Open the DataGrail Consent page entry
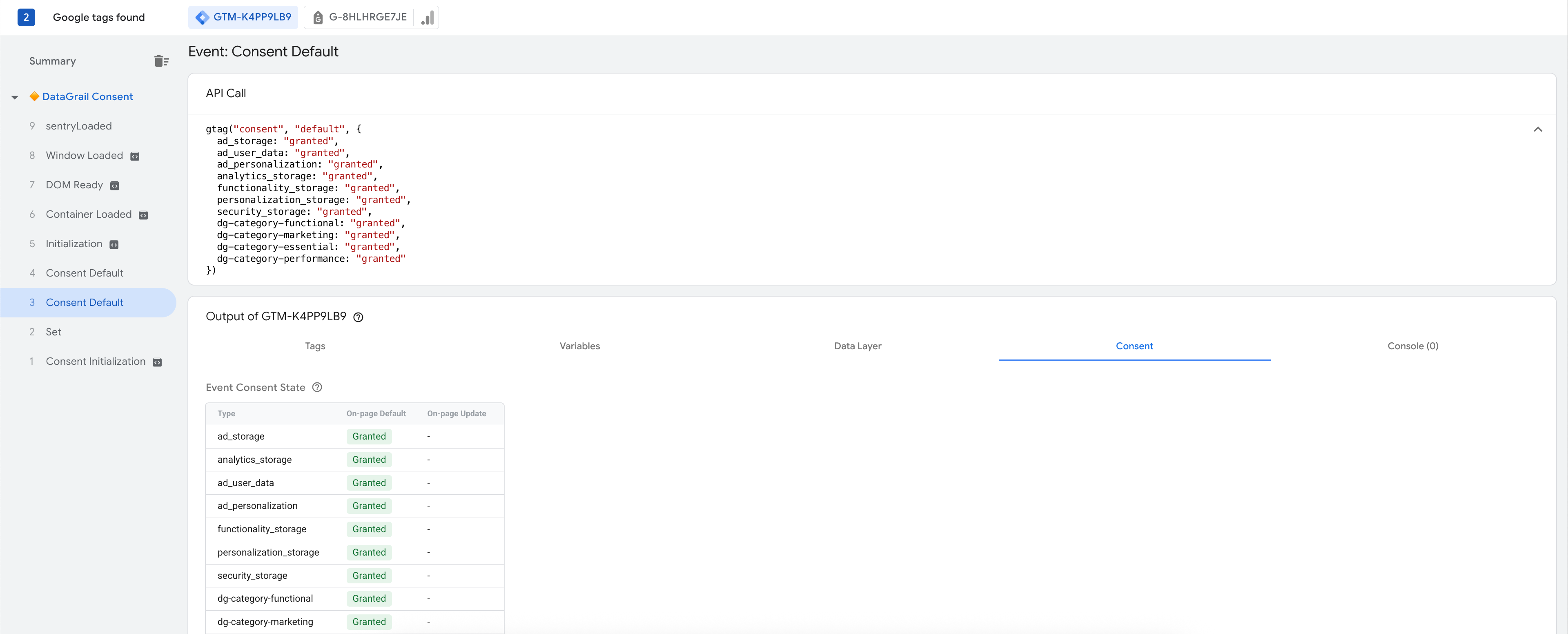This screenshot has width=1568, height=634. pyautogui.click(x=87, y=96)
